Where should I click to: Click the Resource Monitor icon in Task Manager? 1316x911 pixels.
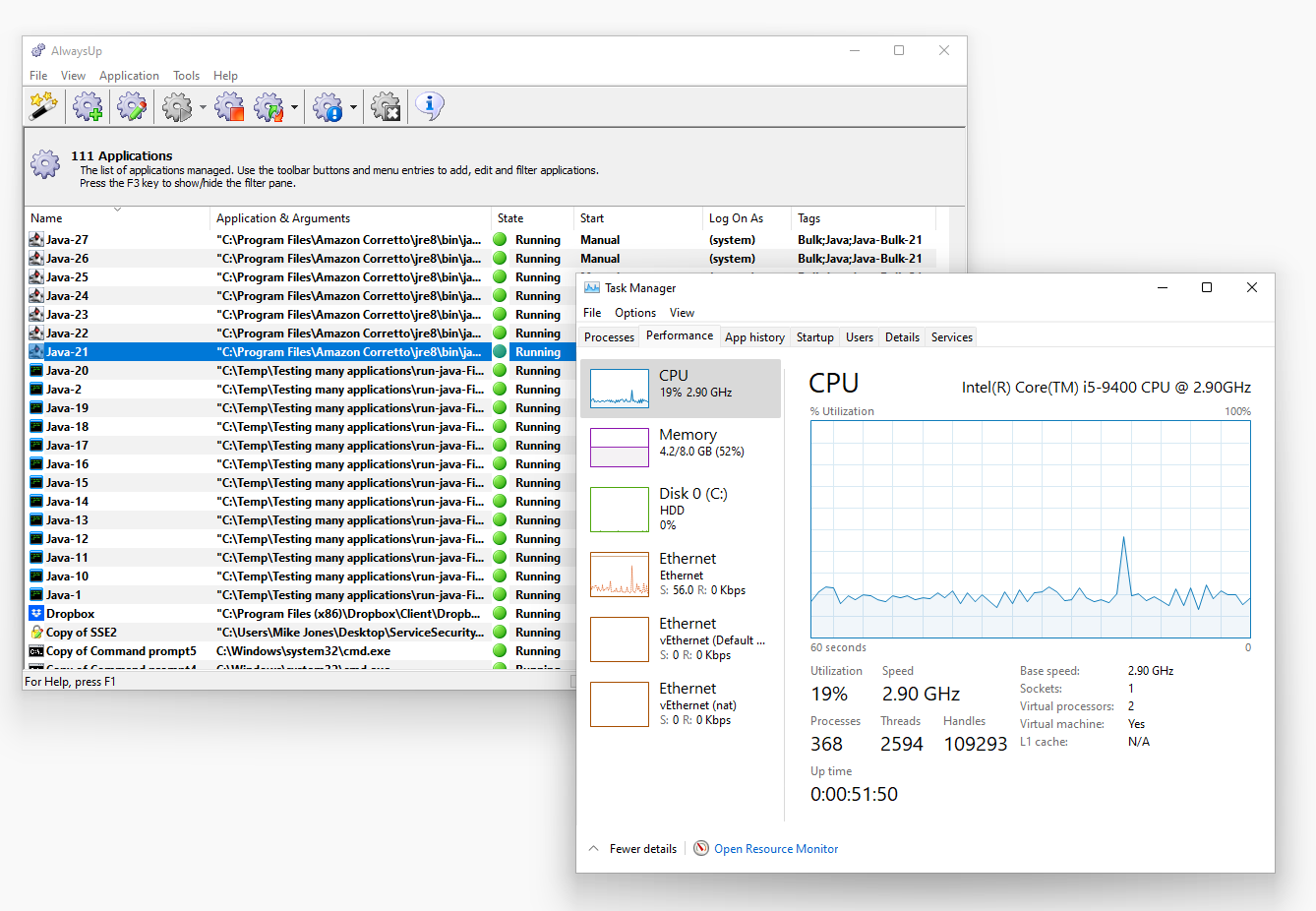point(701,849)
